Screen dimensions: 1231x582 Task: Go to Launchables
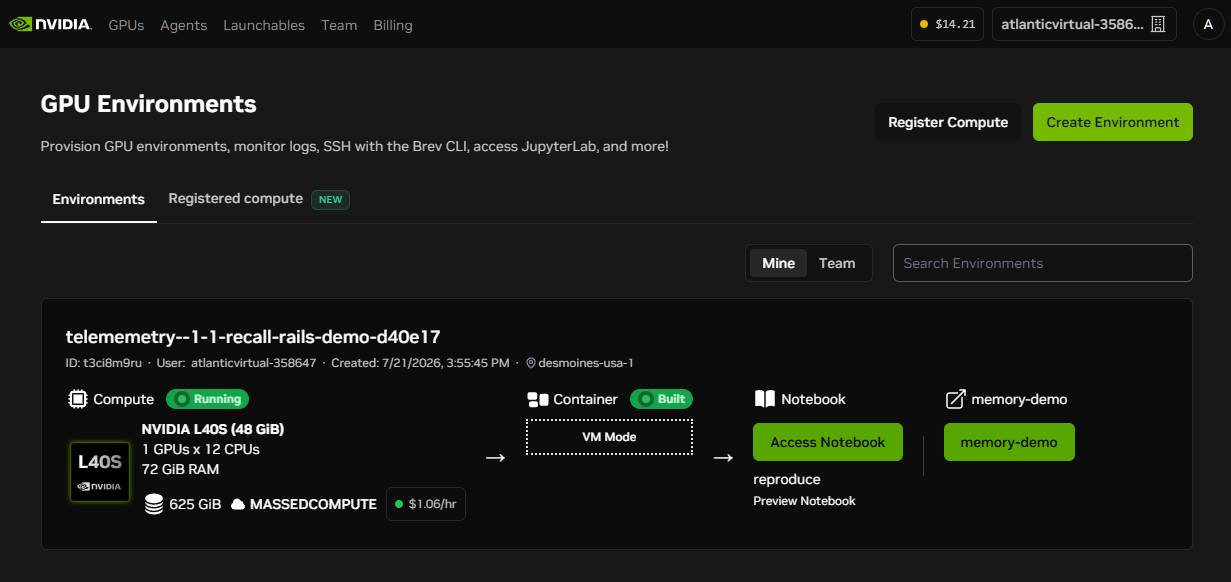point(264,25)
